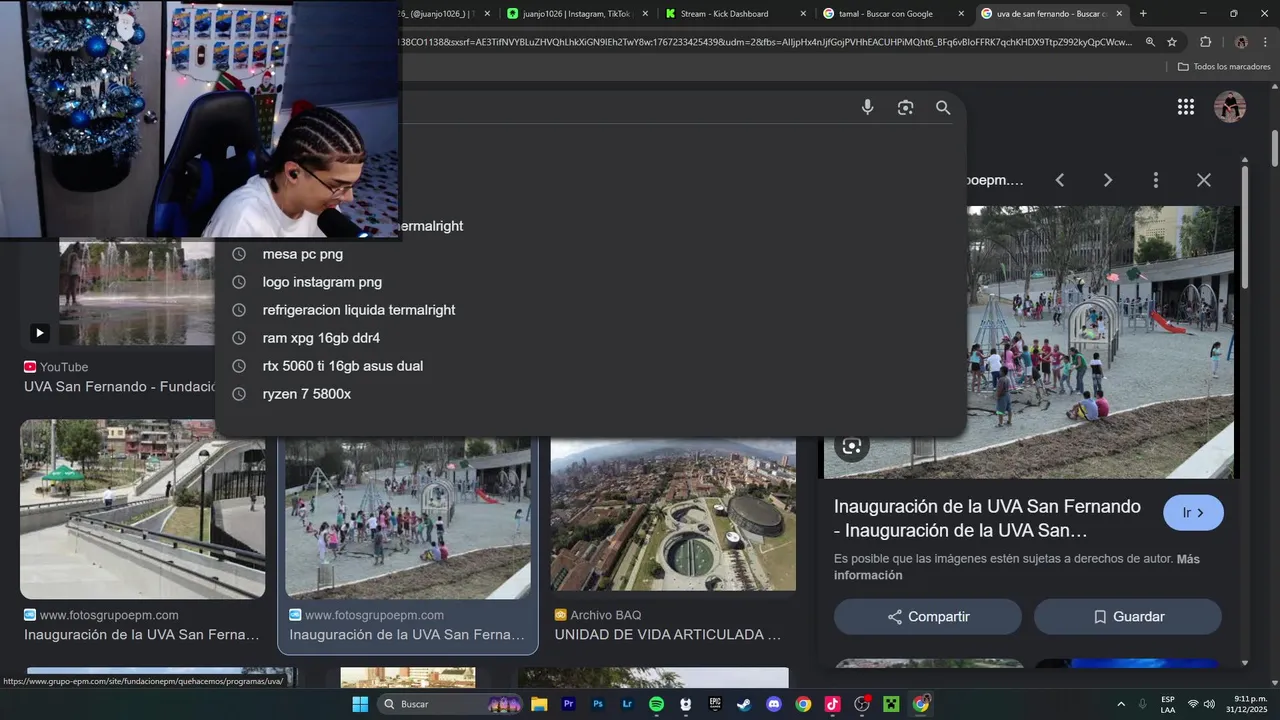Open the Google account avatar menu

click(1230, 107)
